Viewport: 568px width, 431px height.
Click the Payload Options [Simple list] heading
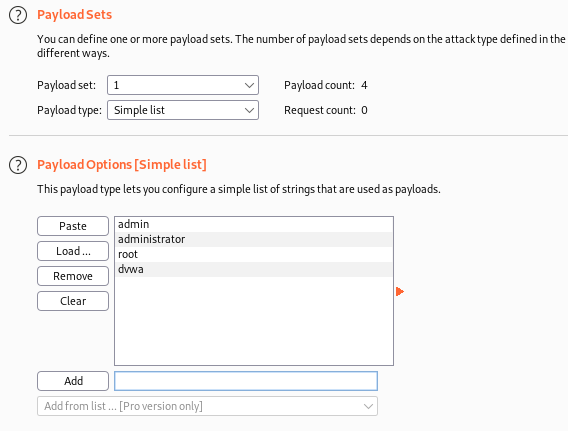point(122,165)
